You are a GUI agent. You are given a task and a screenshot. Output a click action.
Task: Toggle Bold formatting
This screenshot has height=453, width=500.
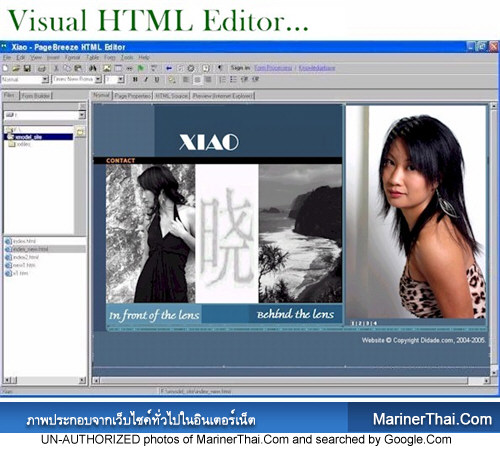pos(135,79)
